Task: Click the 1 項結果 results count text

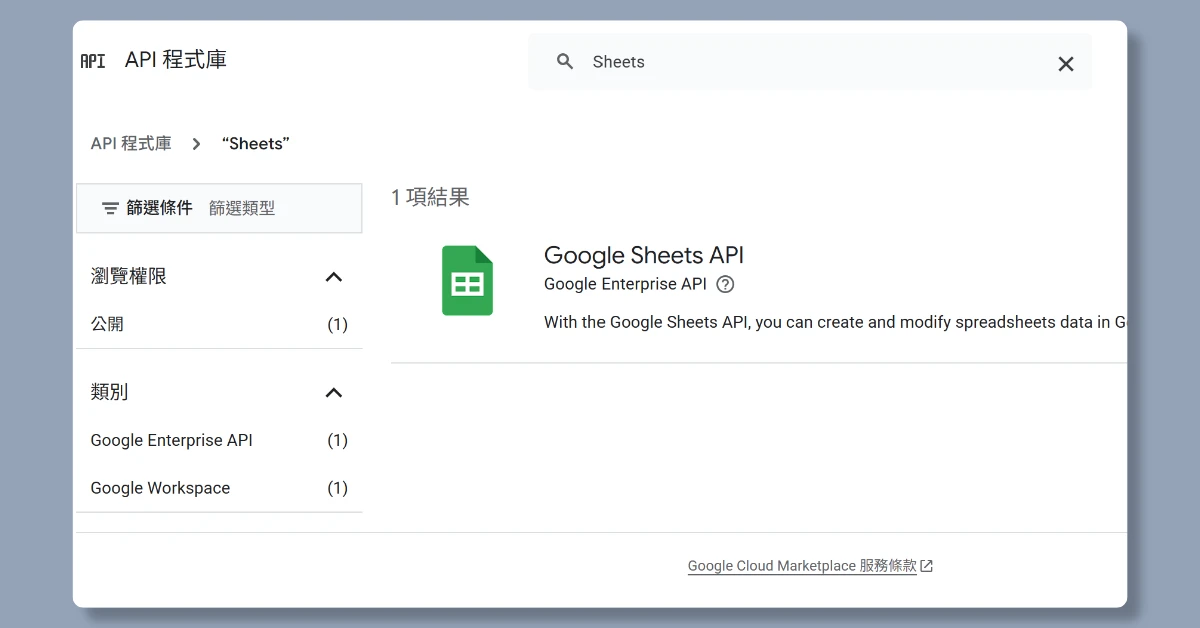Action: tap(430, 197)
